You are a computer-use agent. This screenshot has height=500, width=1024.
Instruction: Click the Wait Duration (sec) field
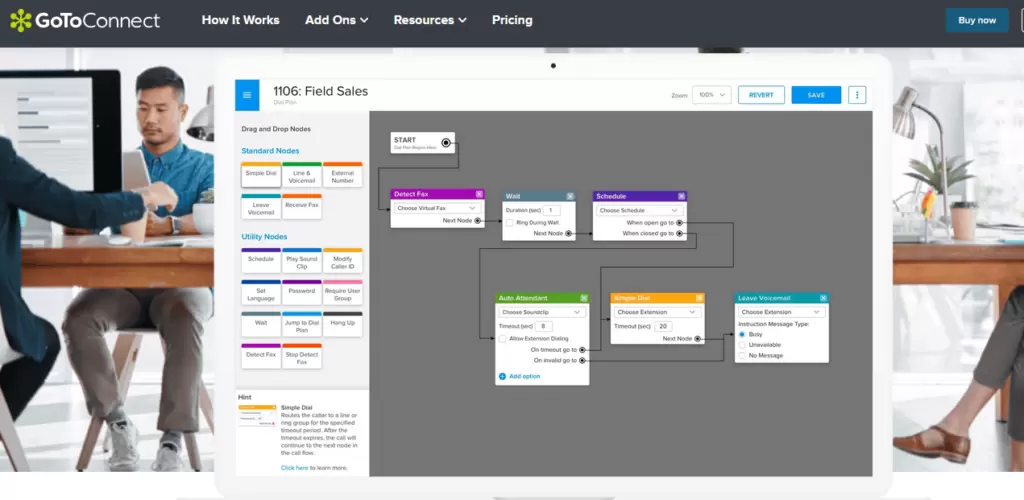click(x=552, y=210)
